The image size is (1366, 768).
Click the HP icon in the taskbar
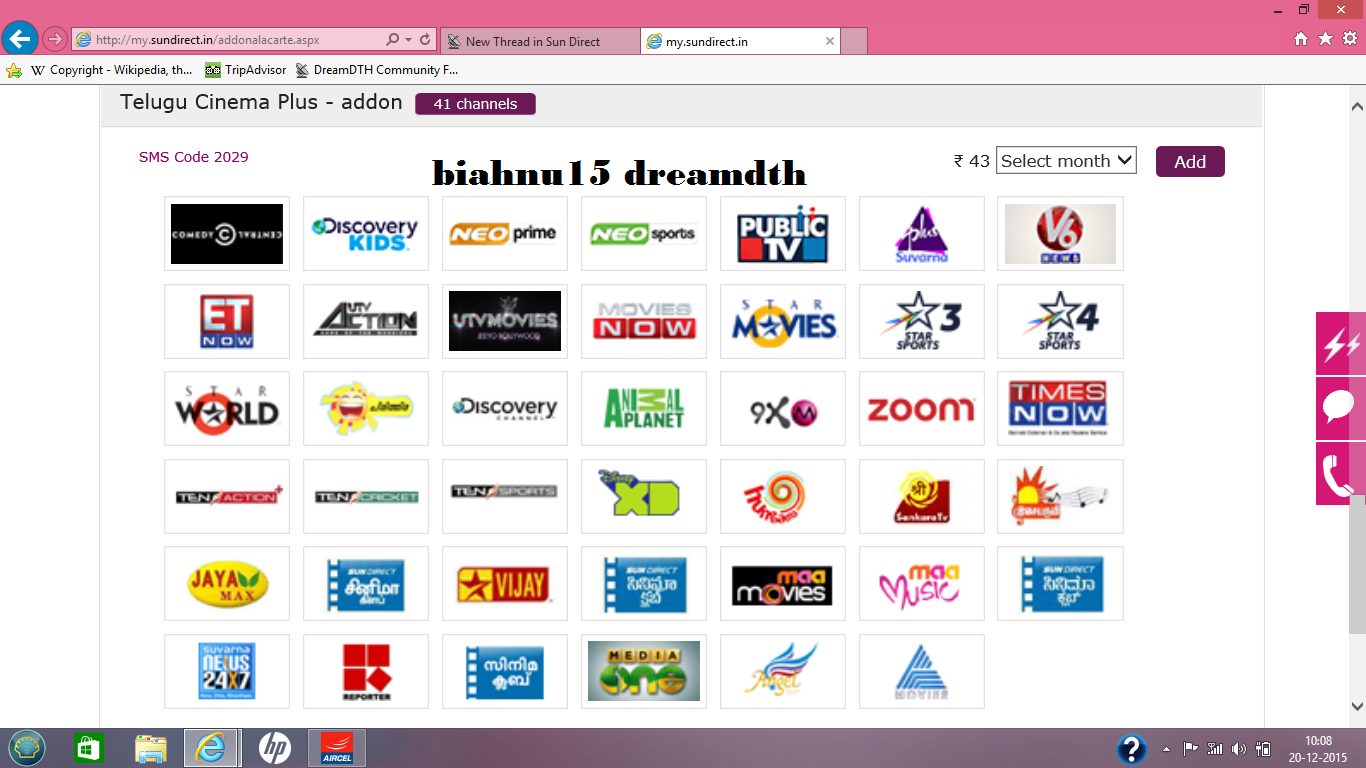(274, 748)
